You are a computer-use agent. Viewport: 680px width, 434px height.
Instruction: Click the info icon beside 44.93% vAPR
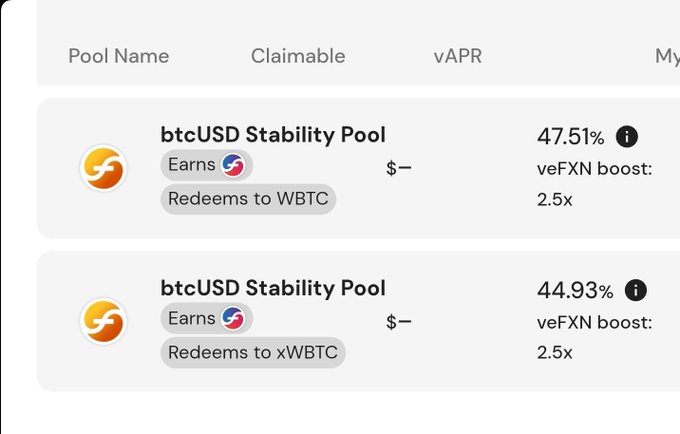[636, 290]
